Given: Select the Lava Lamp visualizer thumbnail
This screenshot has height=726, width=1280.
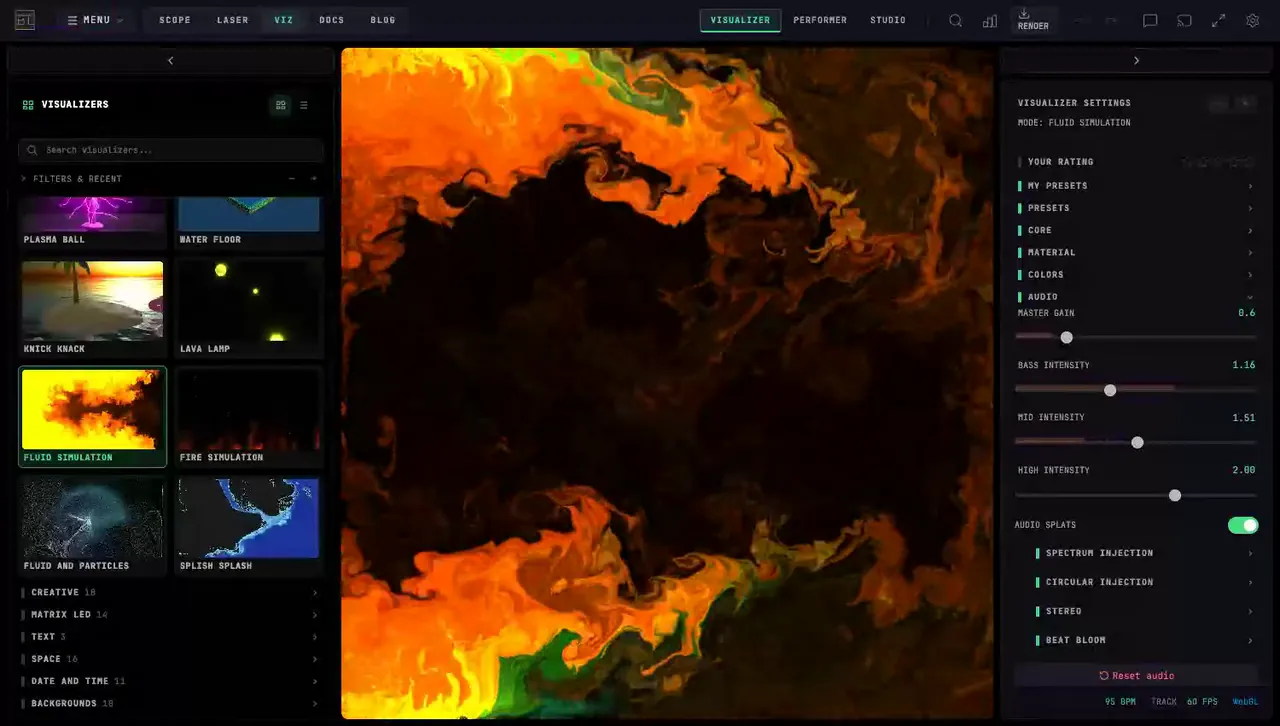Looking at the screenshot, I should (249, 308).
